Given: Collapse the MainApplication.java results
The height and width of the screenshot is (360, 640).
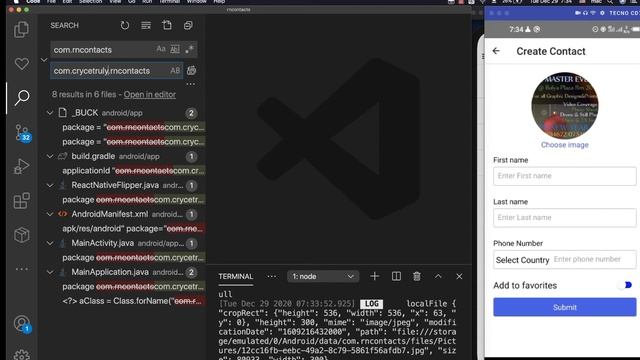Looking at the screenshot, I should coord(49,272).
